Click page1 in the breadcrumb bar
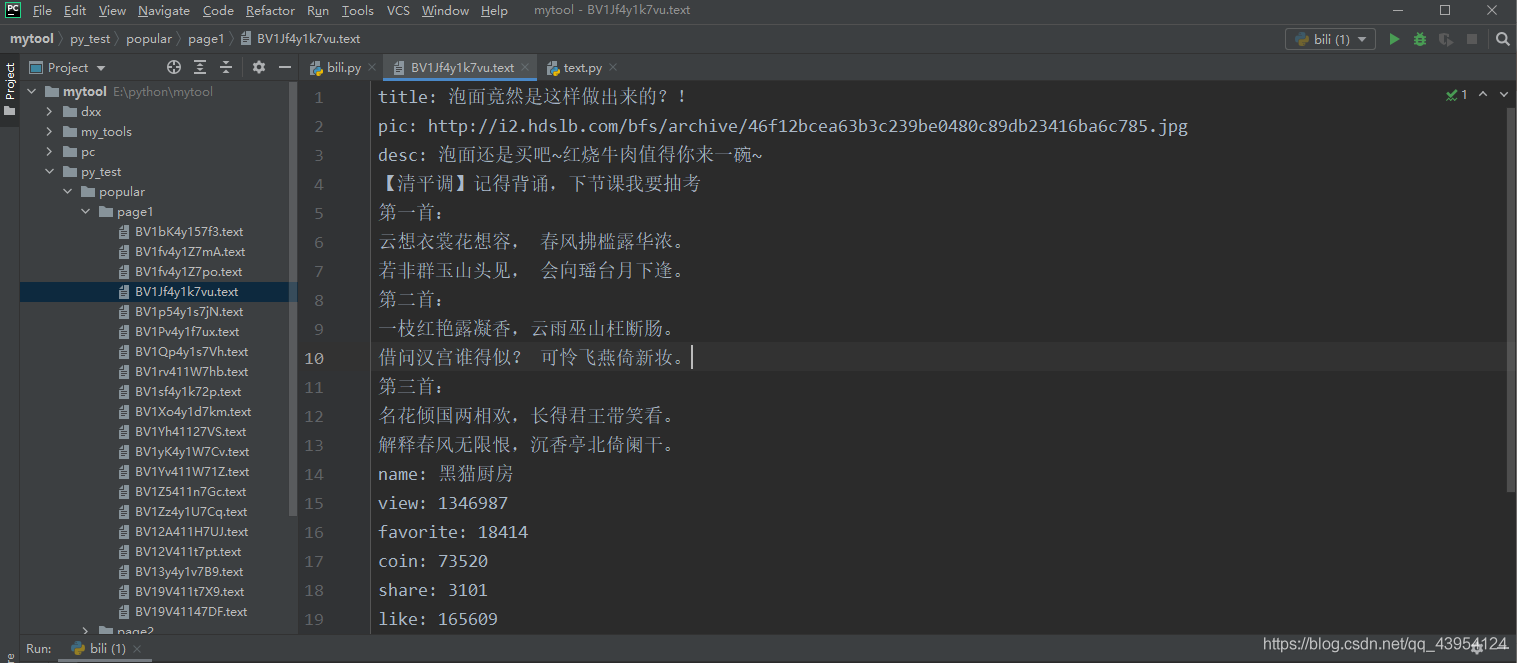1517x663 pixels. (206, 39)
